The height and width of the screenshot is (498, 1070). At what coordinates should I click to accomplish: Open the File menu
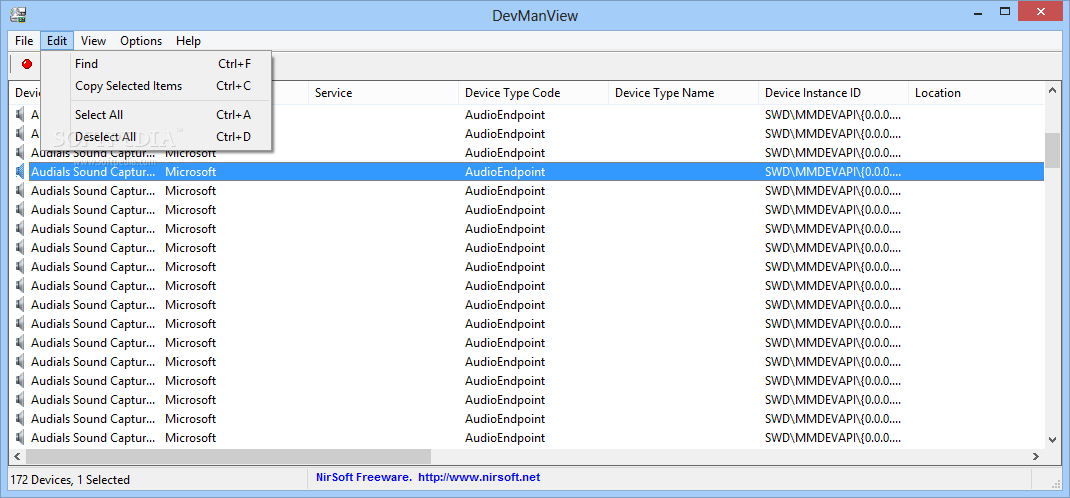(x=24, y=41)
